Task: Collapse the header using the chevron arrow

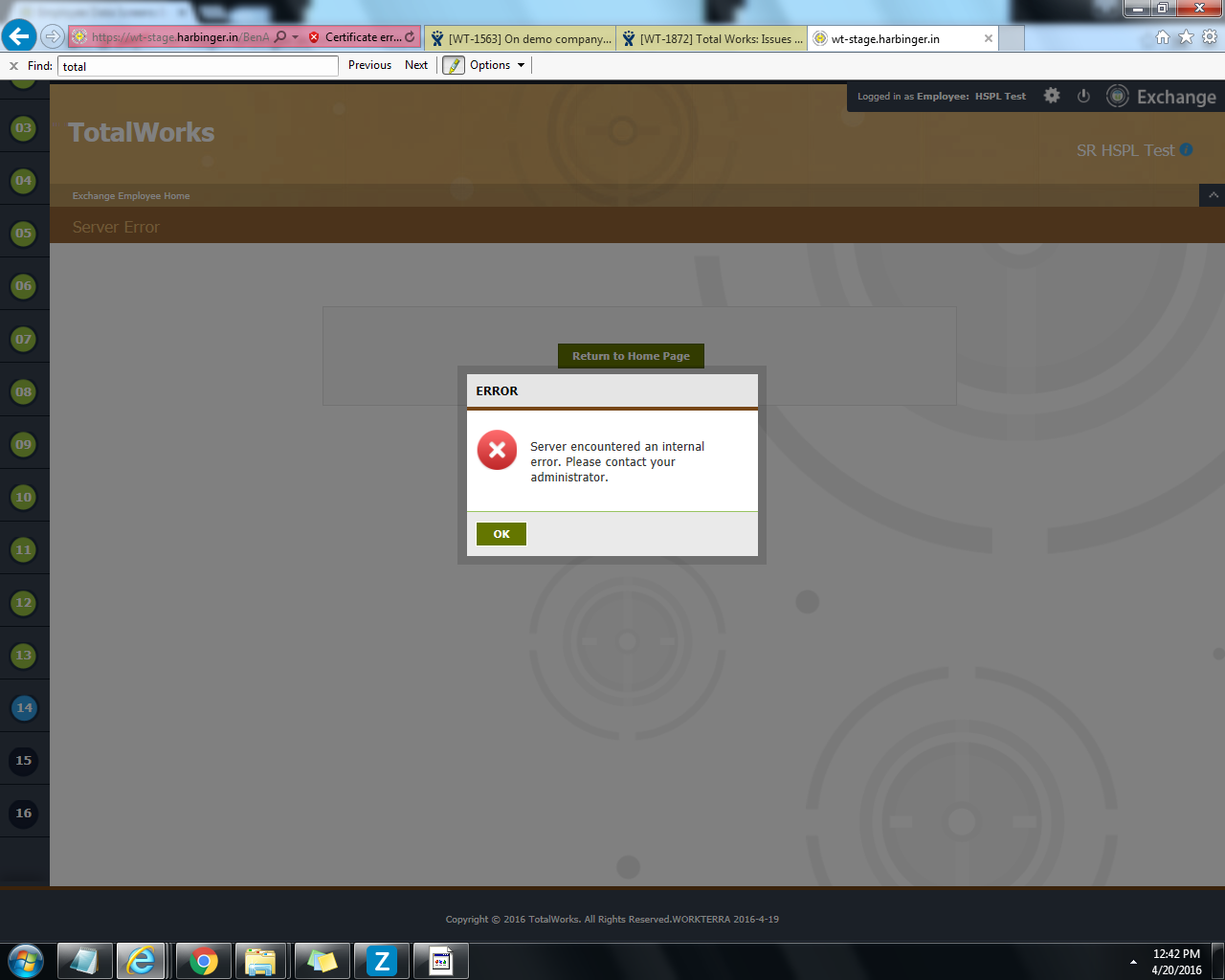Action: 1213,195
